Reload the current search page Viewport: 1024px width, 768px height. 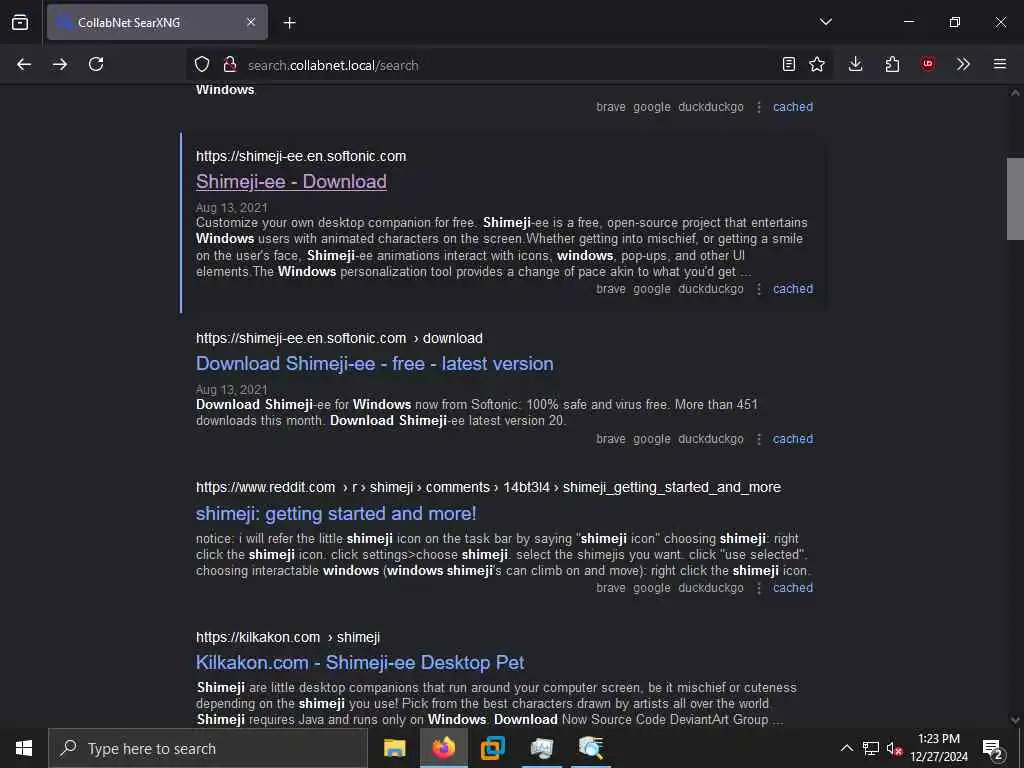pyautogui.click(x=96, y=64)
